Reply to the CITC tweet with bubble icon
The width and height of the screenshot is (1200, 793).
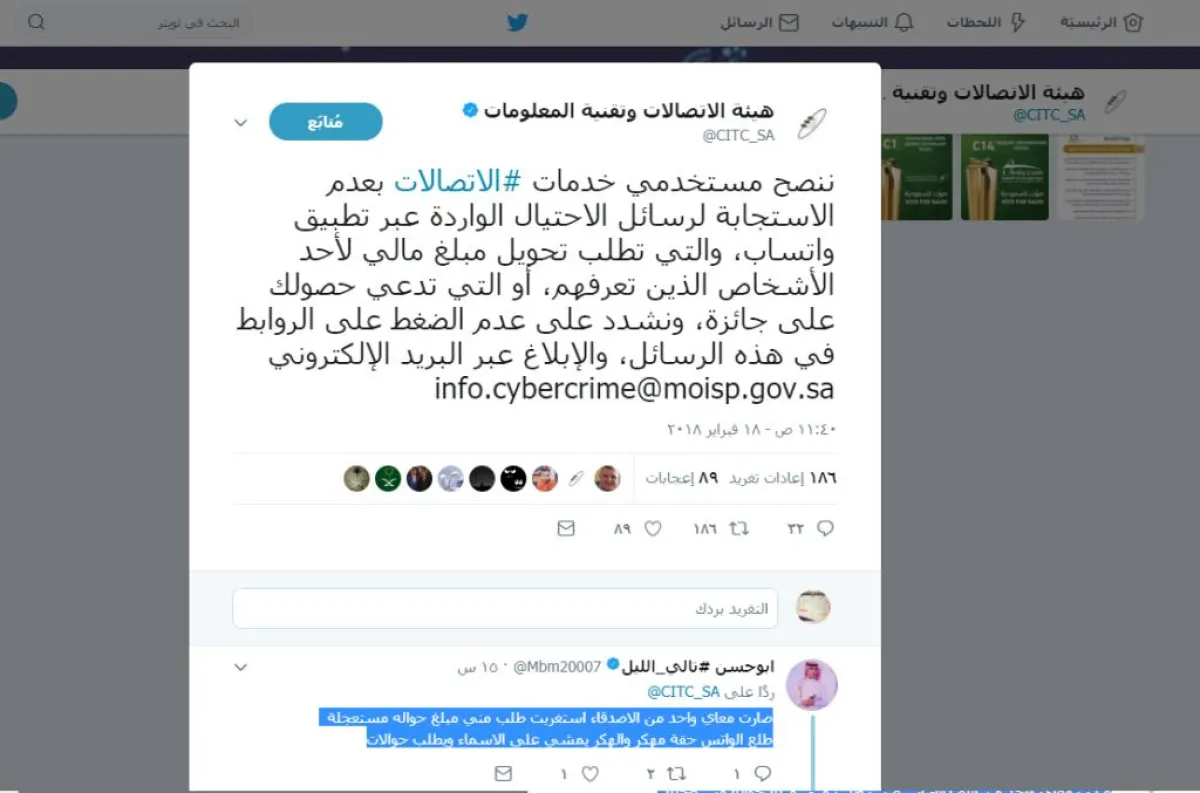[x=824, y=528]
